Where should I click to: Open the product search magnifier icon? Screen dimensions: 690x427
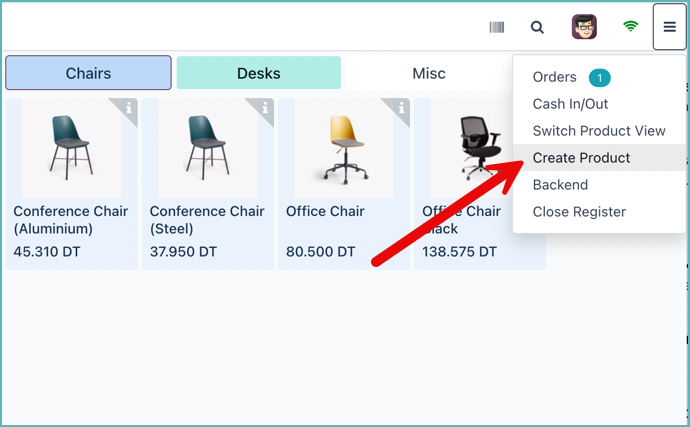click(538, 27)
